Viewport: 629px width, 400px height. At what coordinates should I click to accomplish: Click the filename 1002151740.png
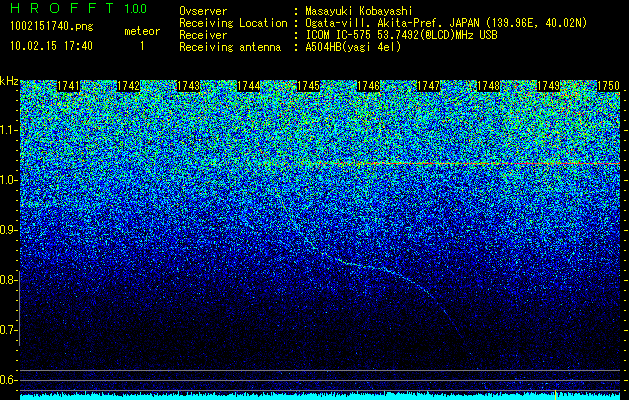click(x=52, y=27)
